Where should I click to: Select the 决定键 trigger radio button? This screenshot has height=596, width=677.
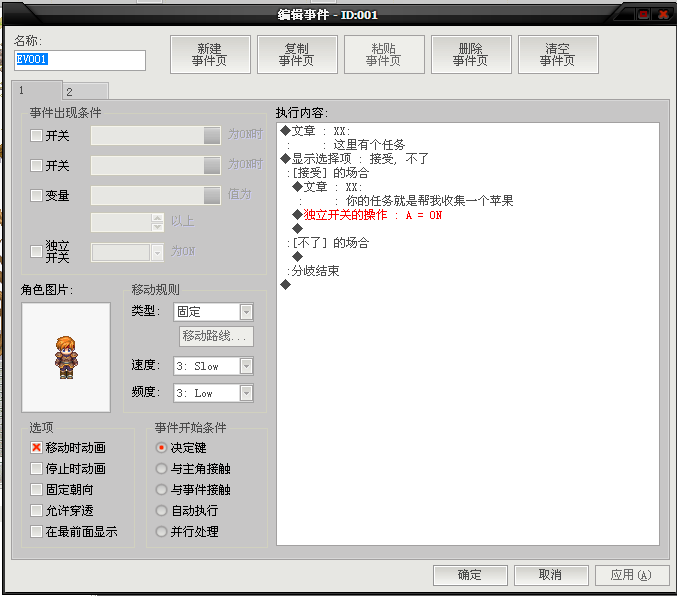(161, 447)
